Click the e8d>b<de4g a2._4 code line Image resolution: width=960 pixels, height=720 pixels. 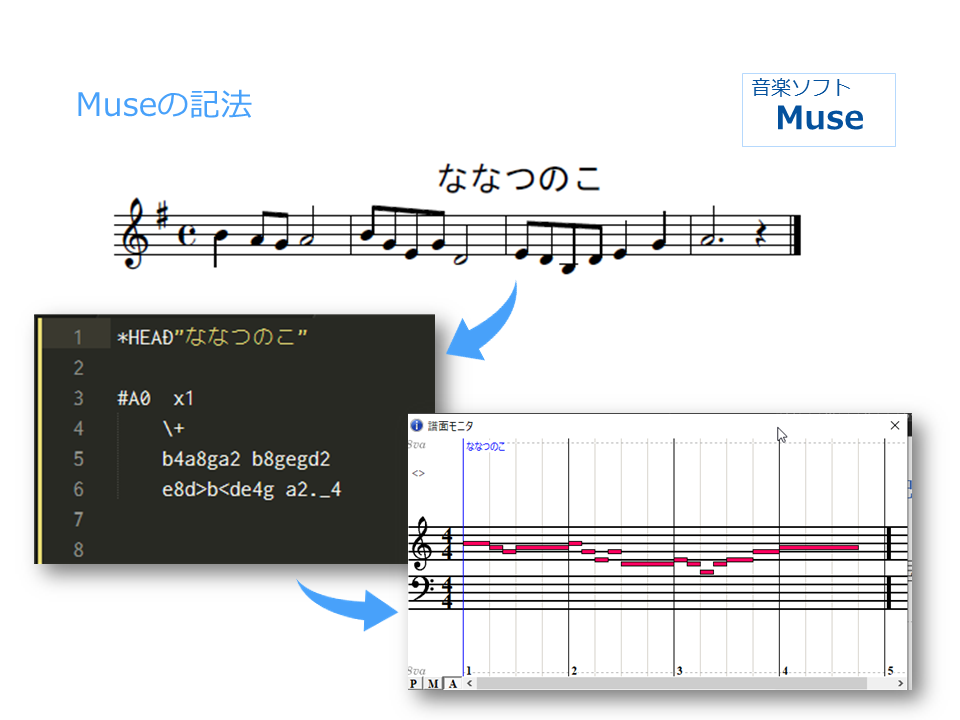[x=251, y=490]
